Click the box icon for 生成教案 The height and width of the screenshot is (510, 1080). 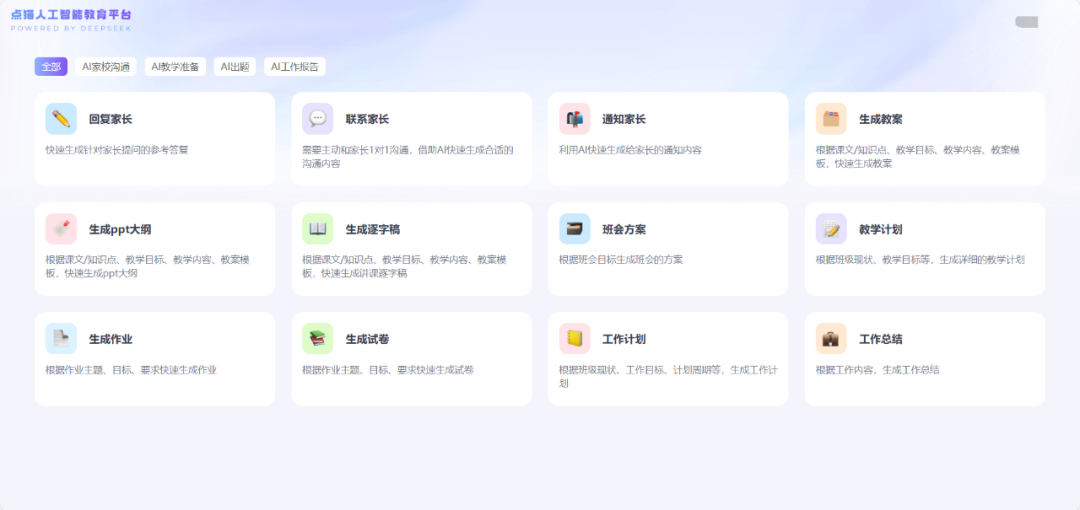pos(831,119)
